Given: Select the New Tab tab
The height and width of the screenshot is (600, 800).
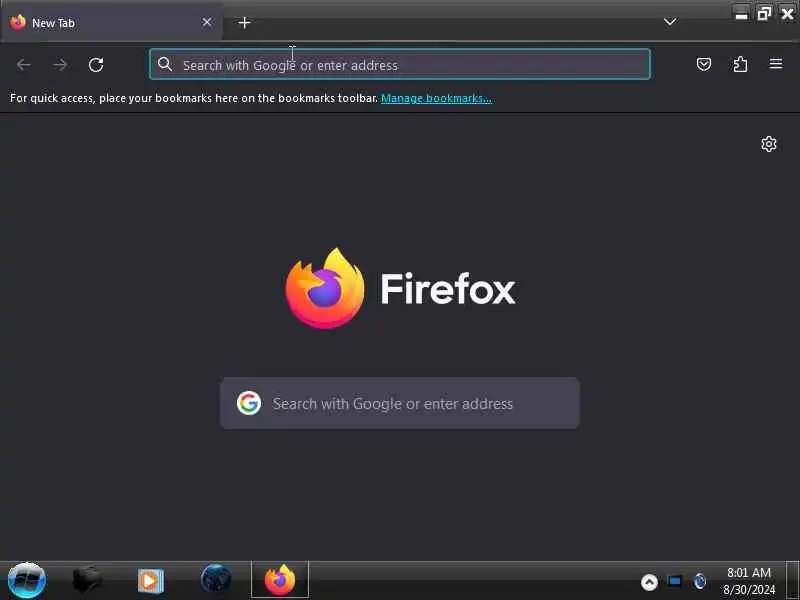Looking at the screenshot, I should (111, 22).
